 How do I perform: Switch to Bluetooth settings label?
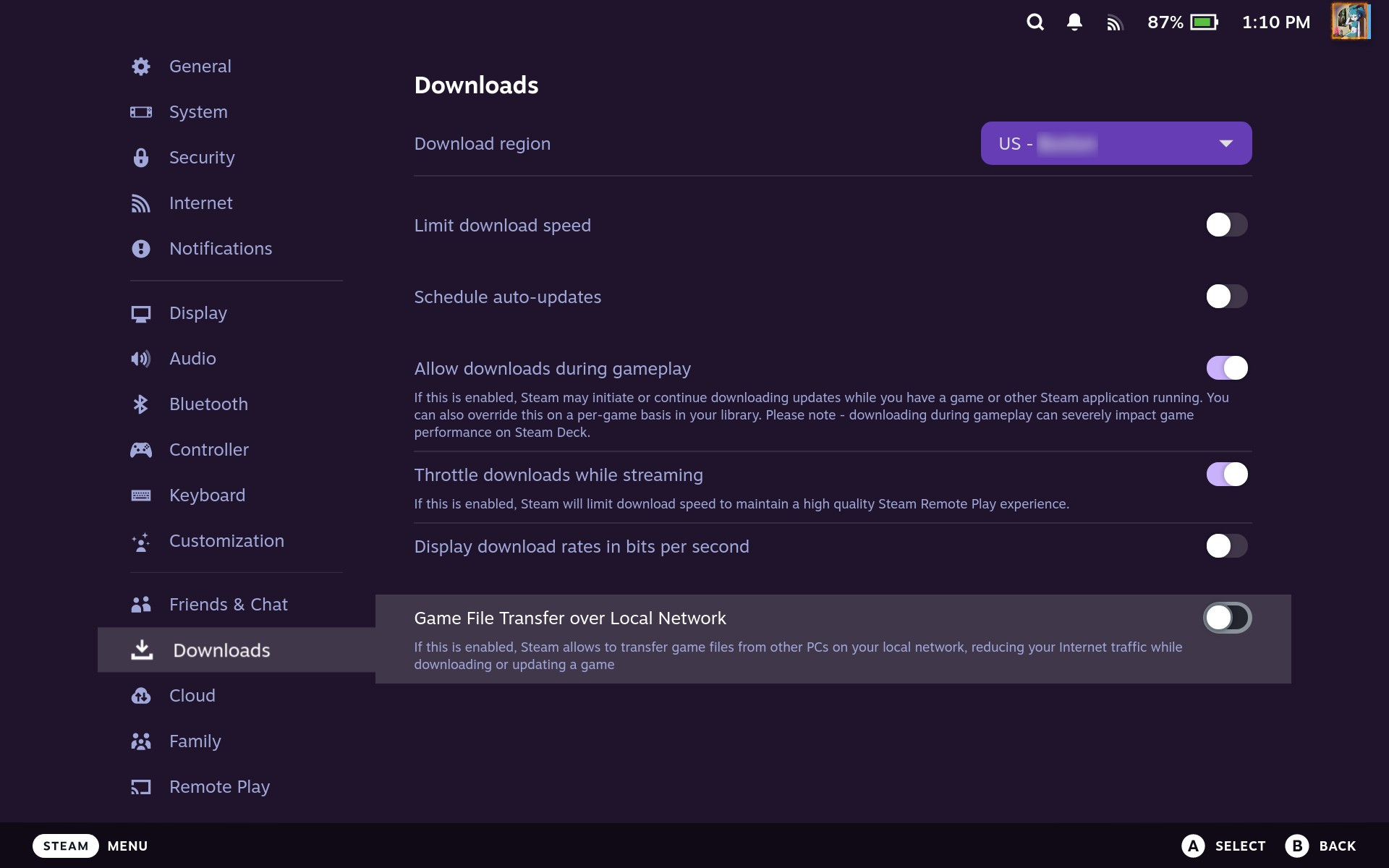(208, 404)
